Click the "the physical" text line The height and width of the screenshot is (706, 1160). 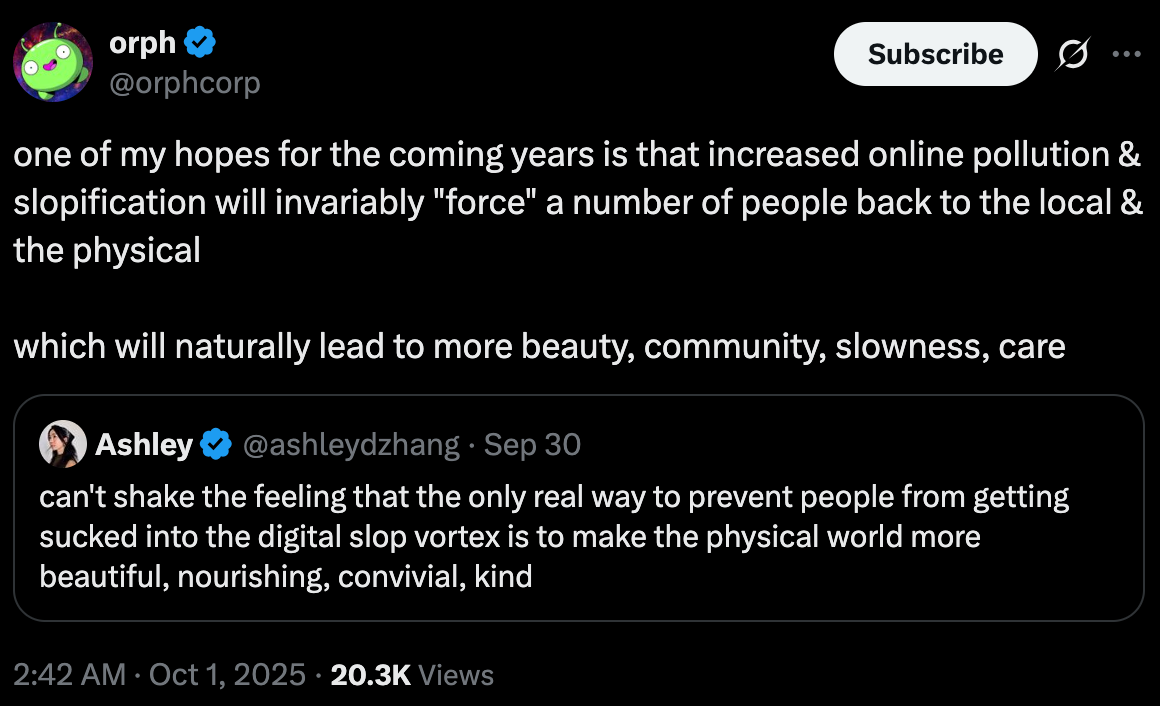pos(107,249)
